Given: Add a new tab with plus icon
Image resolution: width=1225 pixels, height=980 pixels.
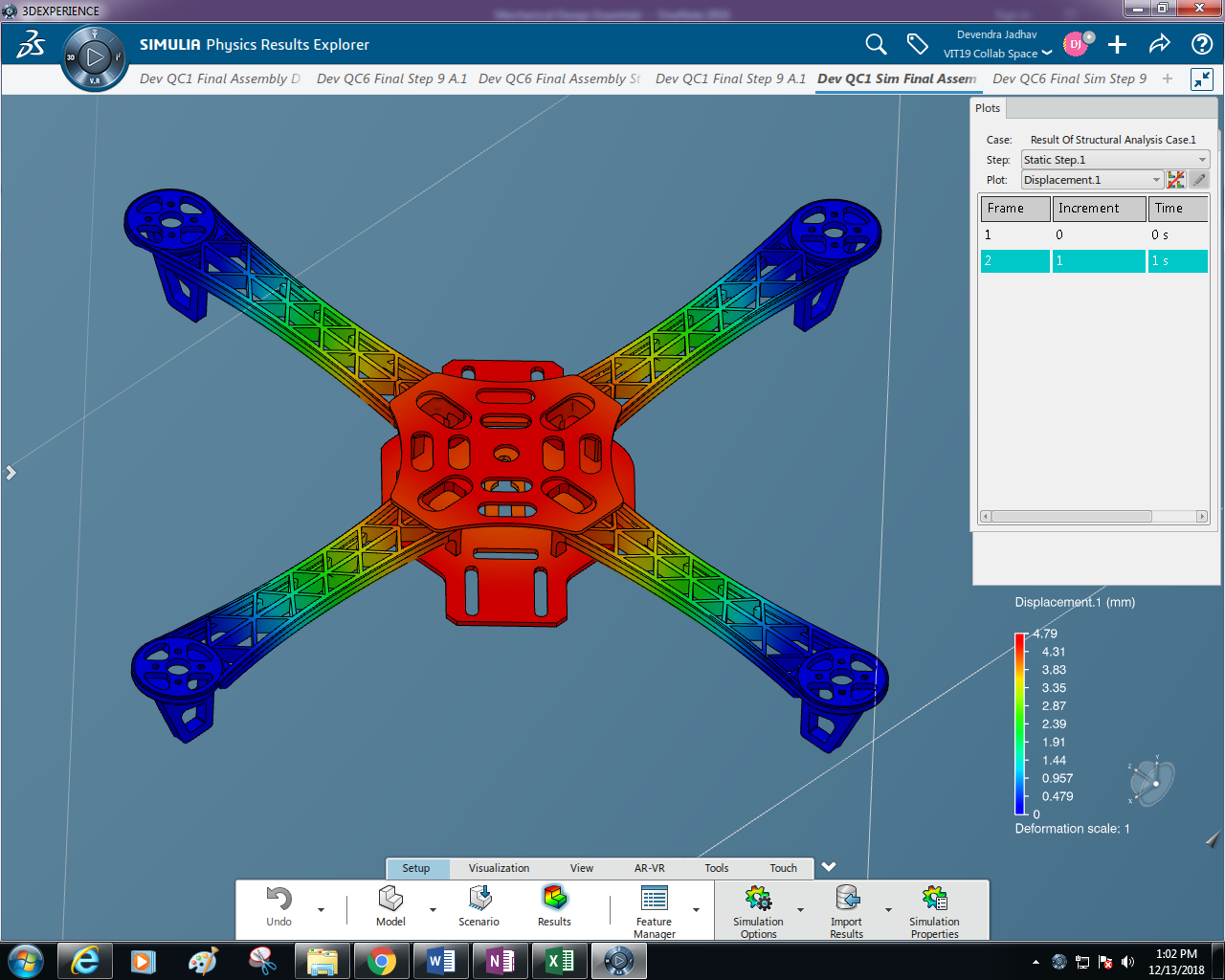Looking at the screenshot, I should [1168, 78].
